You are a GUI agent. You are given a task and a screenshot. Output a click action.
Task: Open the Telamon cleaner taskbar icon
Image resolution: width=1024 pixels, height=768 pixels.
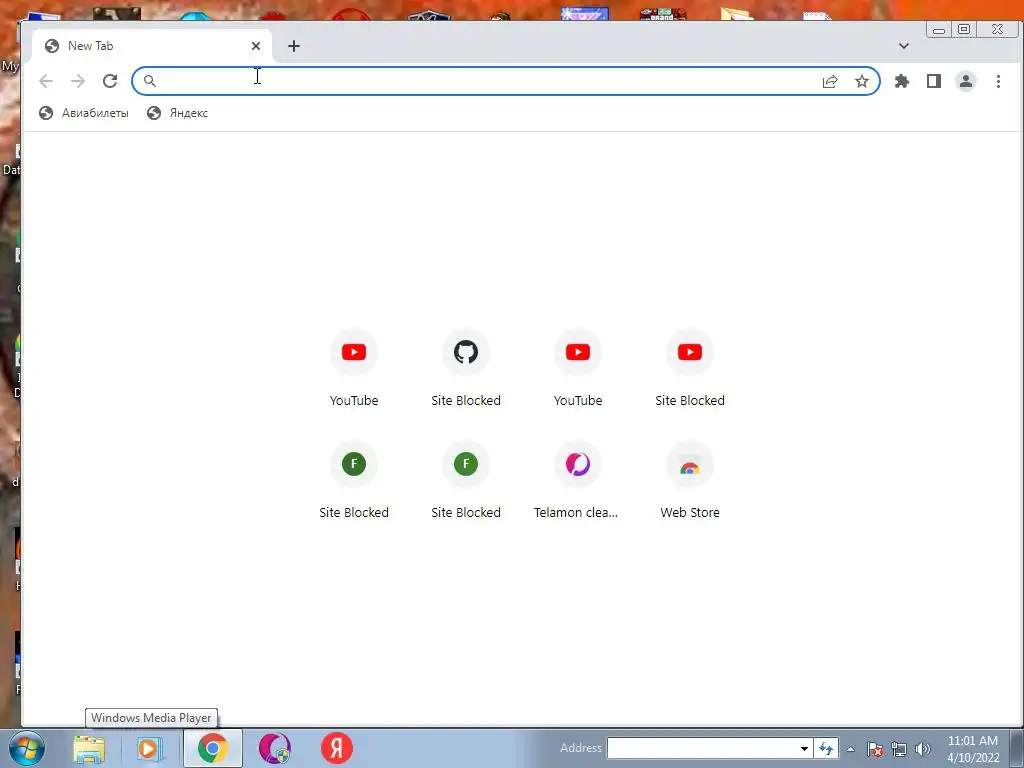coord(275,748)
